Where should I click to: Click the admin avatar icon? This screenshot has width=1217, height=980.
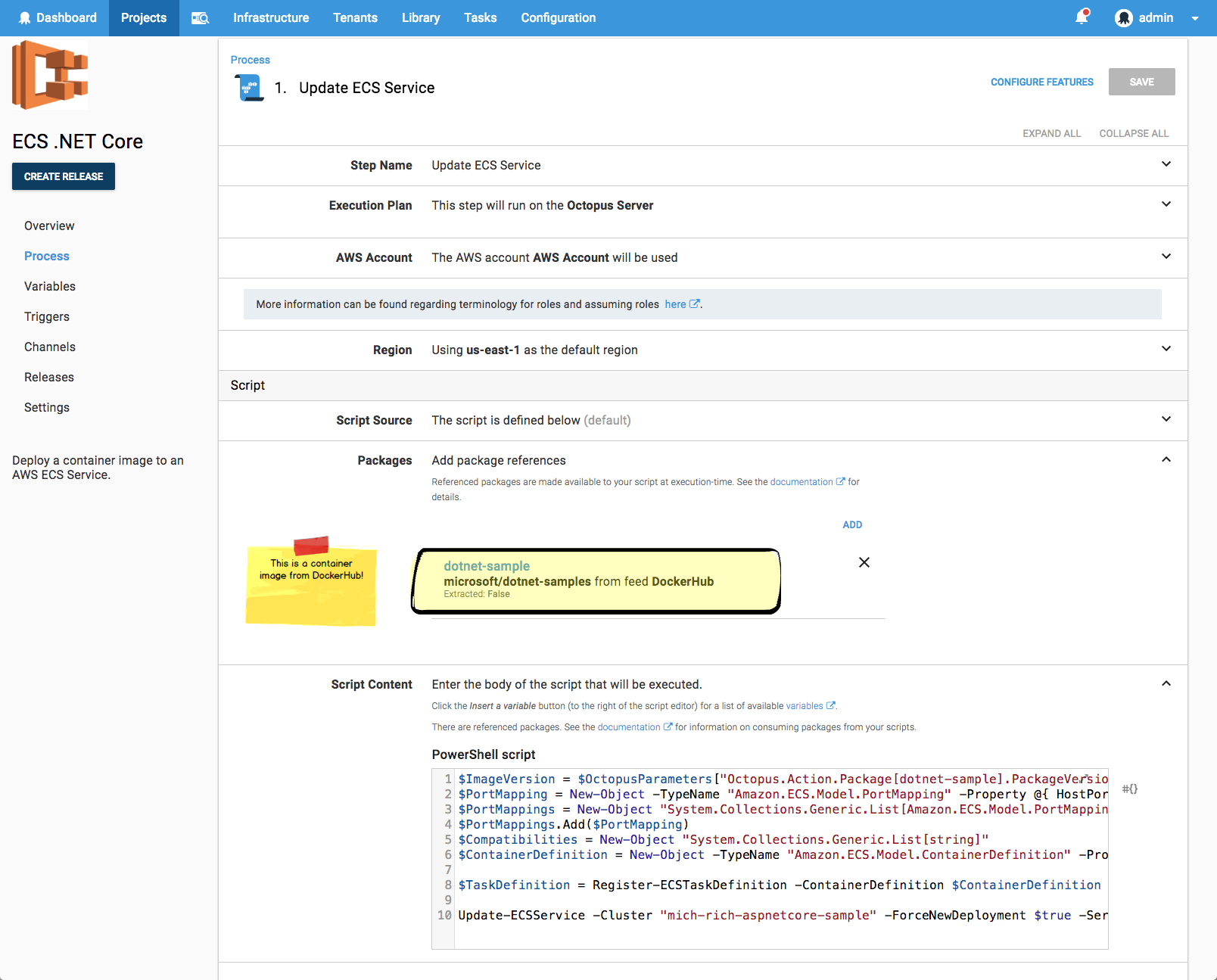1124,18
